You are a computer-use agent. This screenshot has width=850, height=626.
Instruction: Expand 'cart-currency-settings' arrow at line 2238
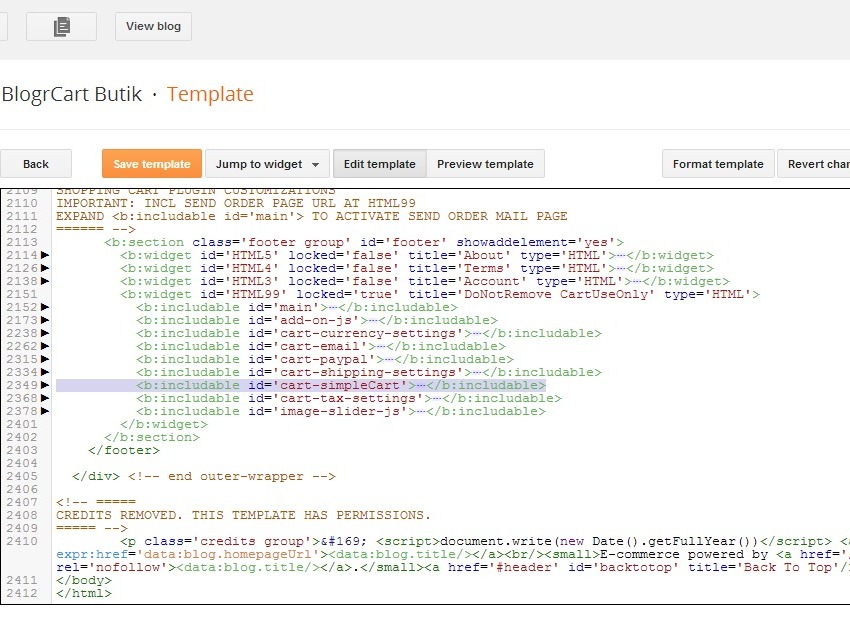click(x=45, y=333)
